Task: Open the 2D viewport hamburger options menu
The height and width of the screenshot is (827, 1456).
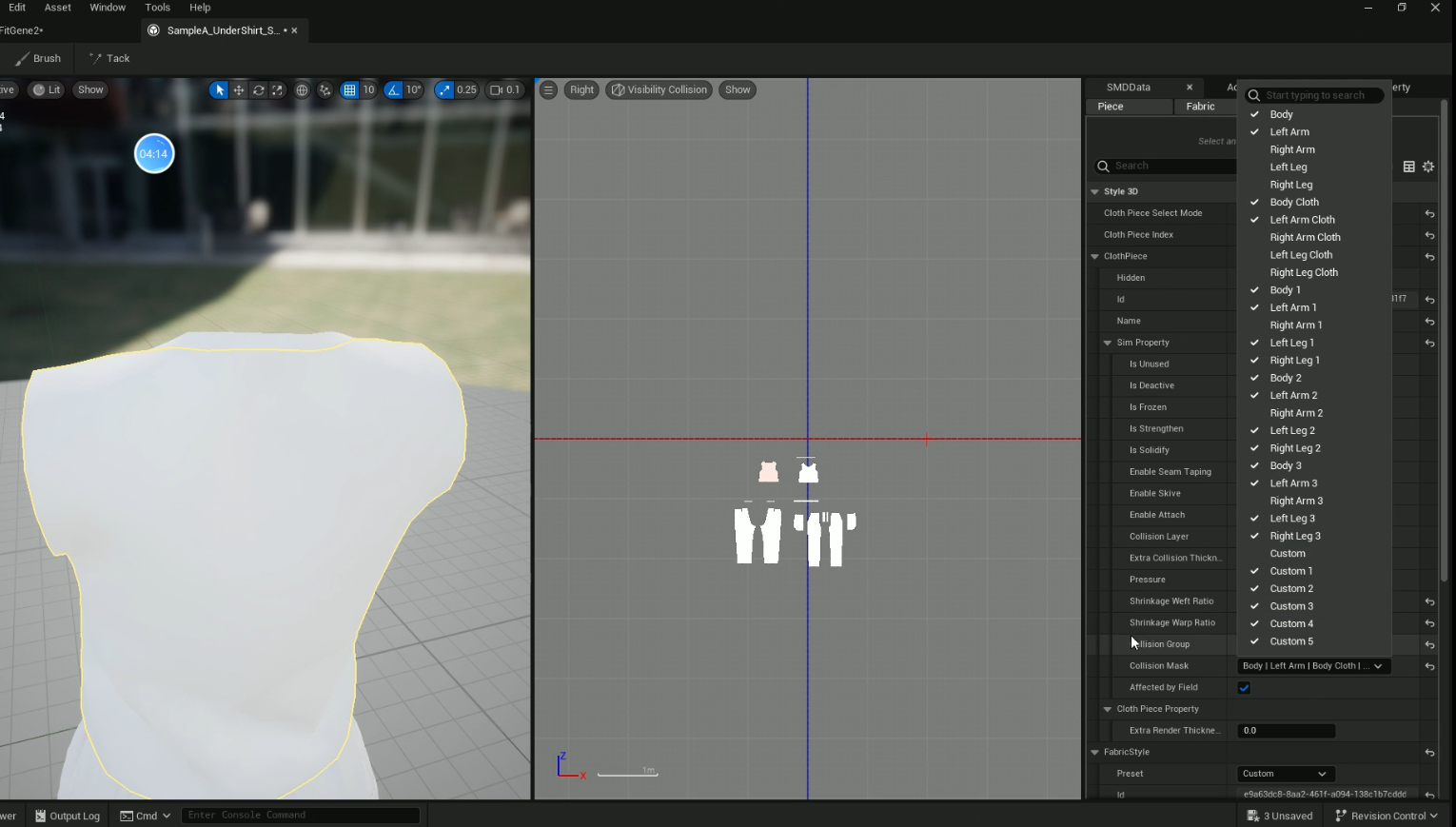Action: point(548,89)
